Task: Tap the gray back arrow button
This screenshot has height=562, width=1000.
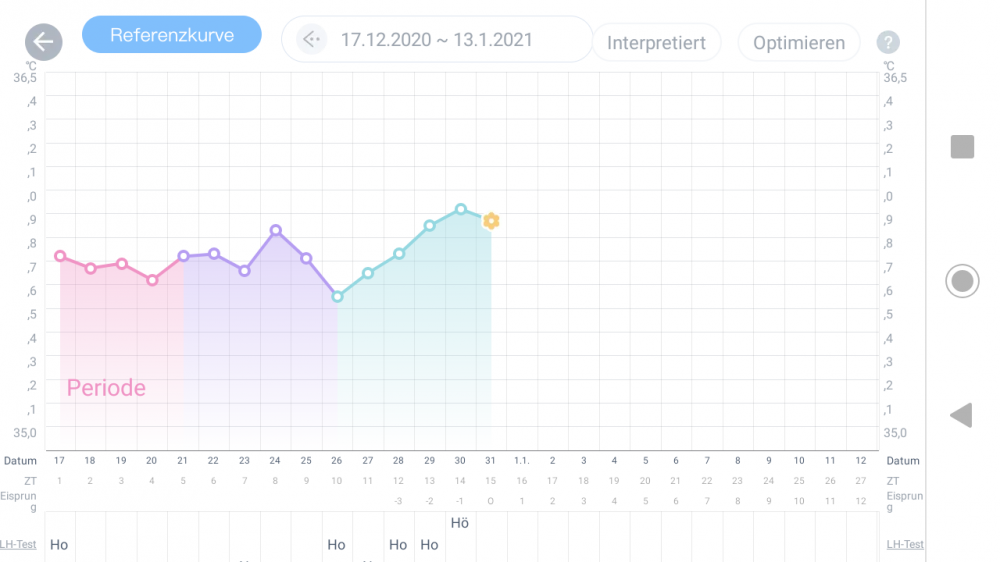Action: (43, 42)
